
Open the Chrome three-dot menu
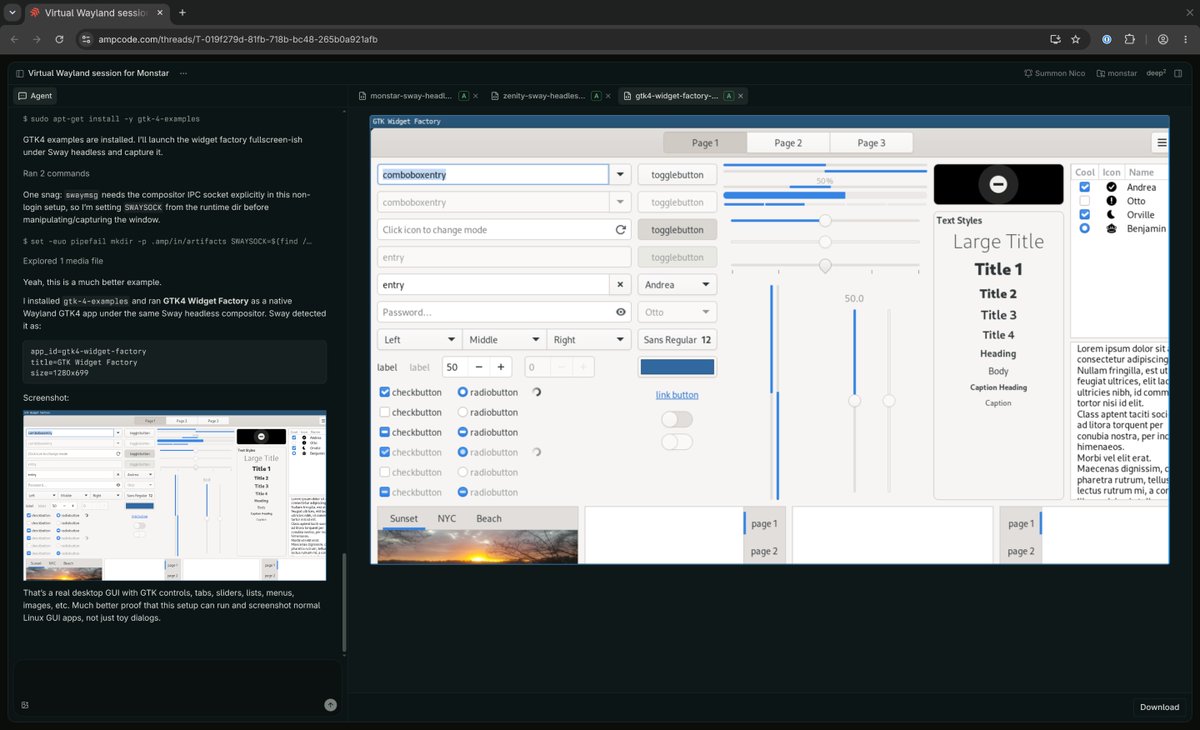click(1186, 39)
